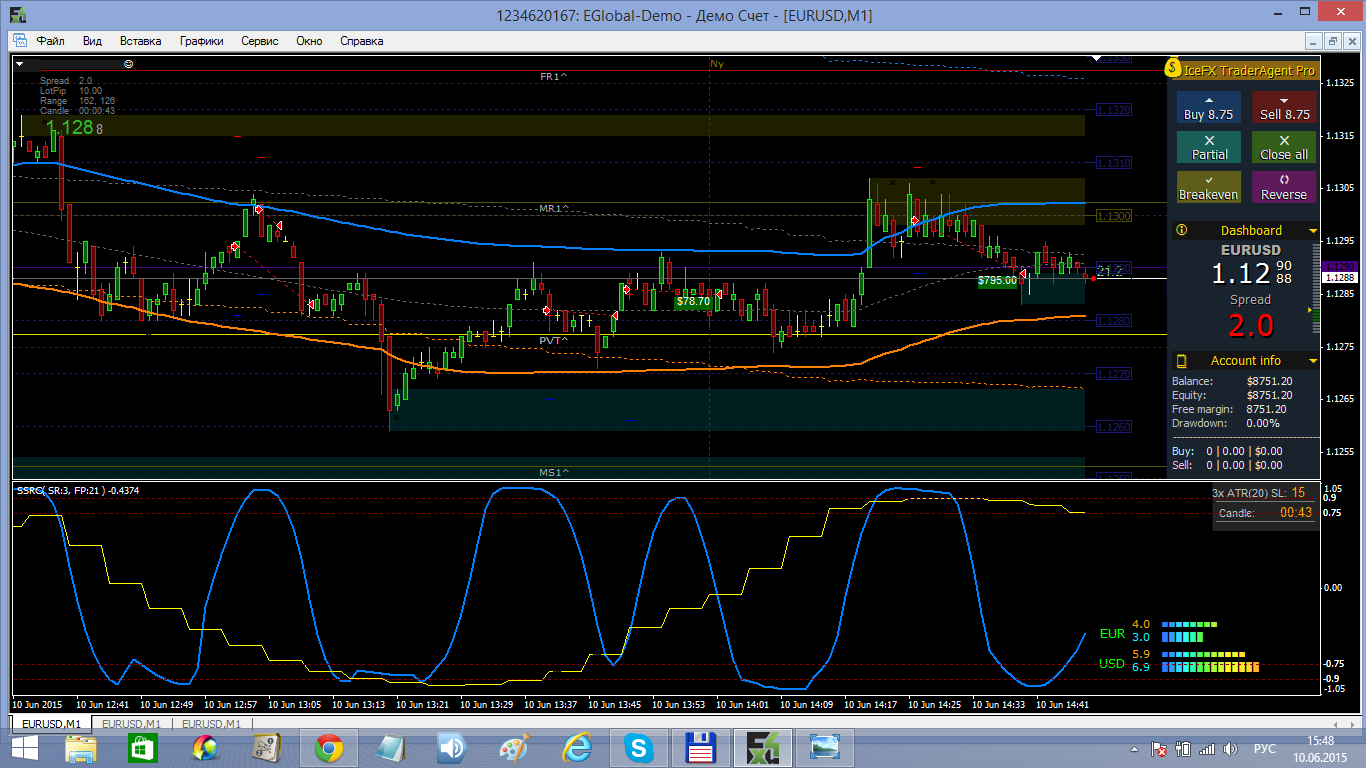Open the Графики menu
The image size is (1366, 768).
[x=201, y=41]
